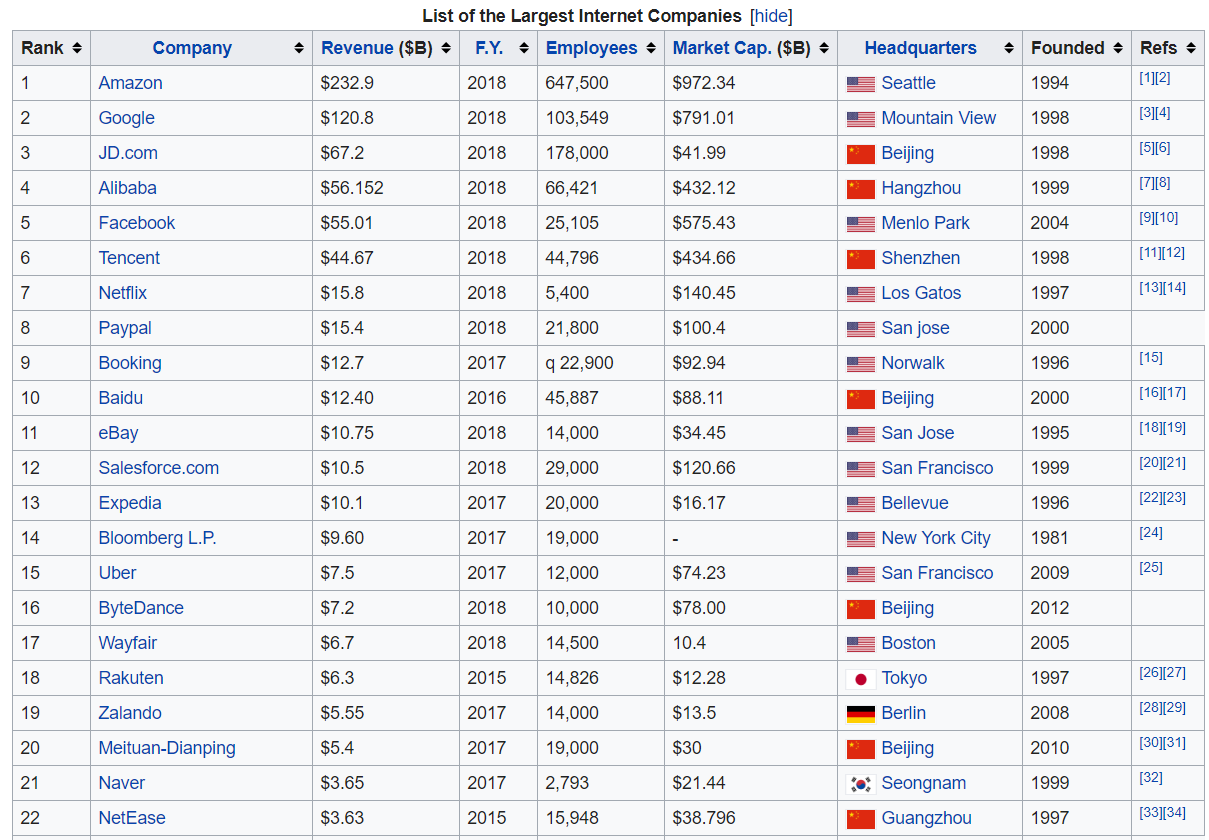Select the table title List of the Largest Internet Companies
The height and width of the screenshot is (840, 1209).
pos(582,16)
